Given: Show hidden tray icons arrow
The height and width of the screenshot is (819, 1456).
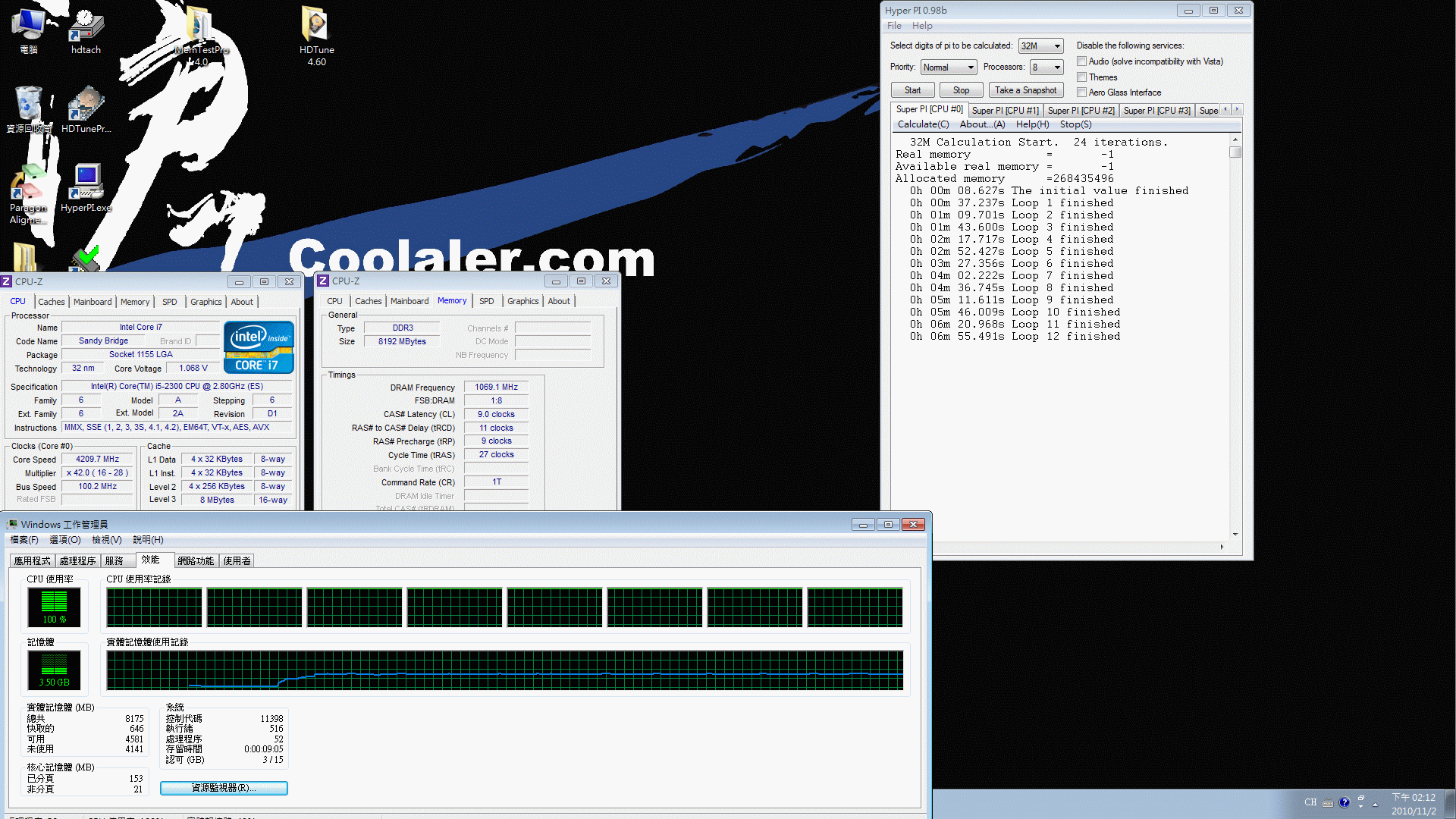Looking at the screenshot, I should [1375, 804].
